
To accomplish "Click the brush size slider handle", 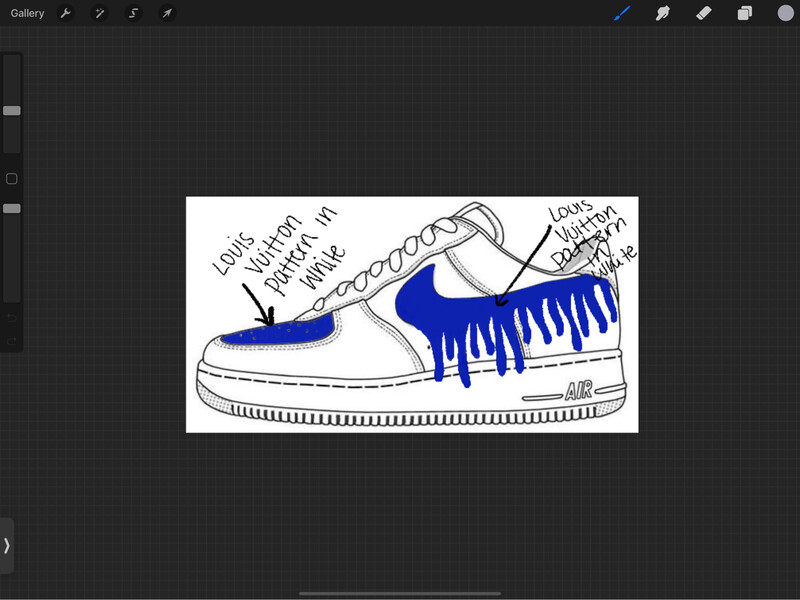I will point(12,111).
